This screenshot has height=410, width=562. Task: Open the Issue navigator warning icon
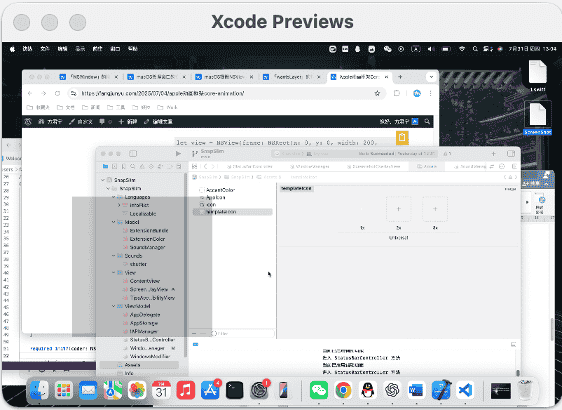pyautogui.click(x=142, y=166)
